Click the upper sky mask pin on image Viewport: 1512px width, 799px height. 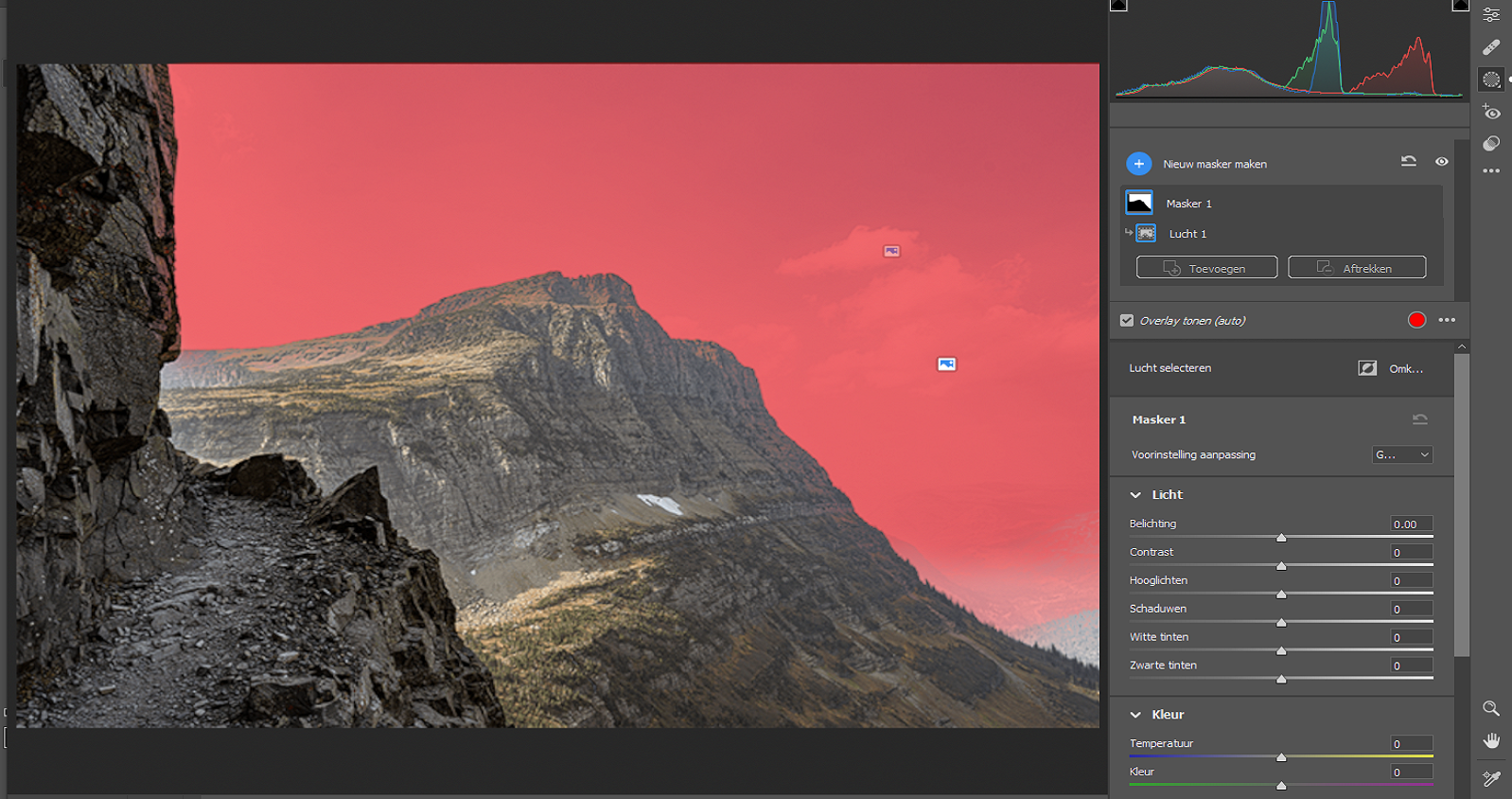tap(891, 251)
